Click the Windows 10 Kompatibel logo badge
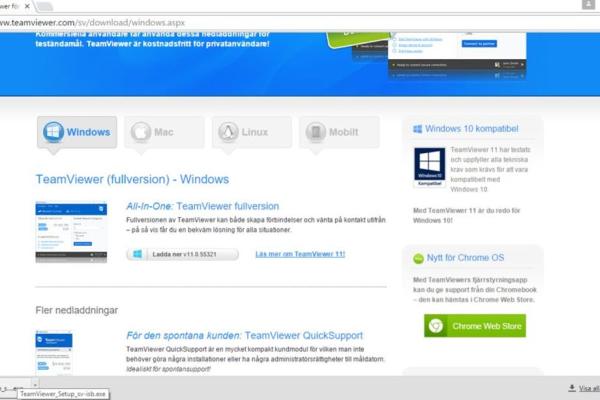 429,167
